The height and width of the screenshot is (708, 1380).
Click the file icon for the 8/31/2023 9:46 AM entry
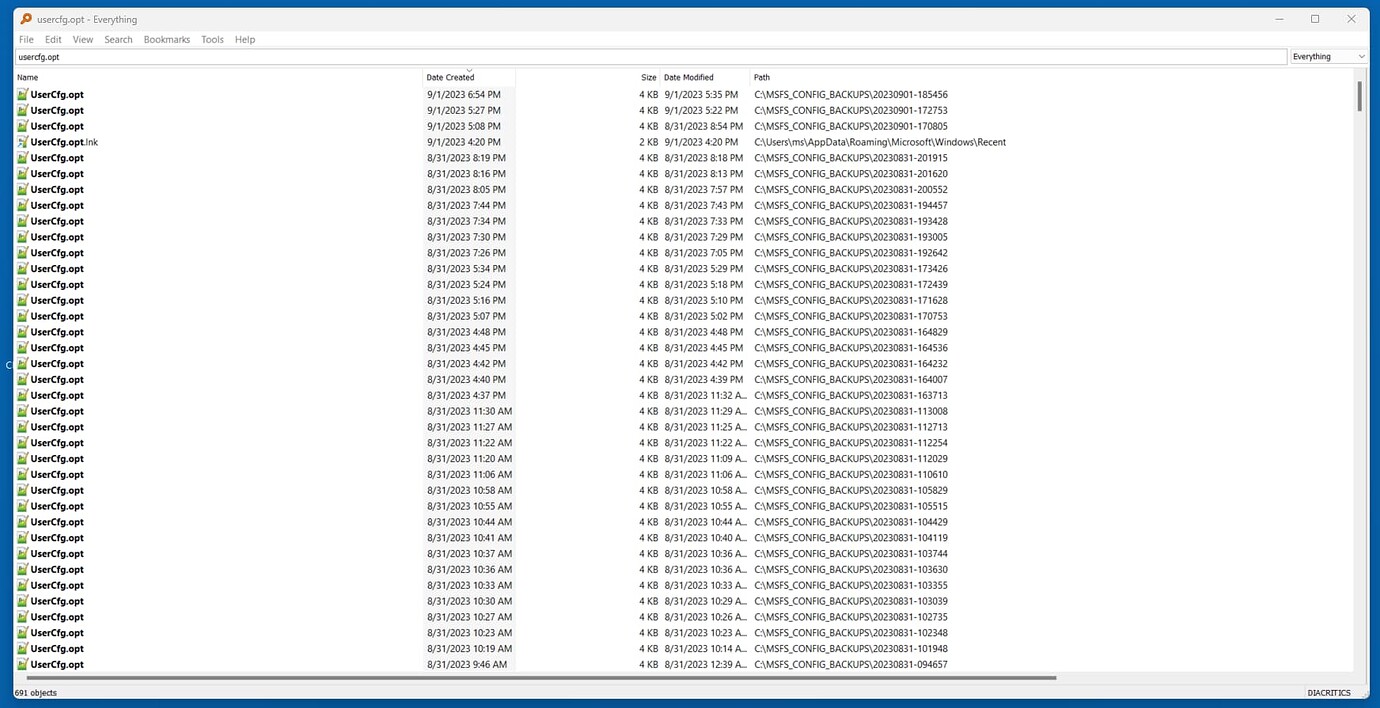23,664
